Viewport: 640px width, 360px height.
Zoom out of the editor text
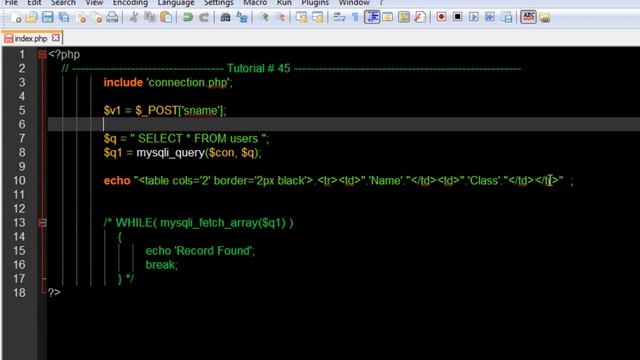(x=280, y=18)
